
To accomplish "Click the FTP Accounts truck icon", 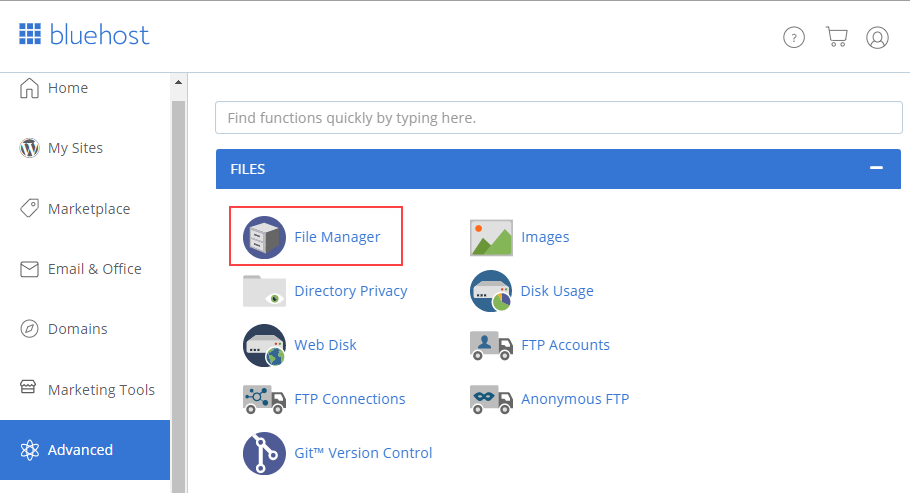I will 491,345.
